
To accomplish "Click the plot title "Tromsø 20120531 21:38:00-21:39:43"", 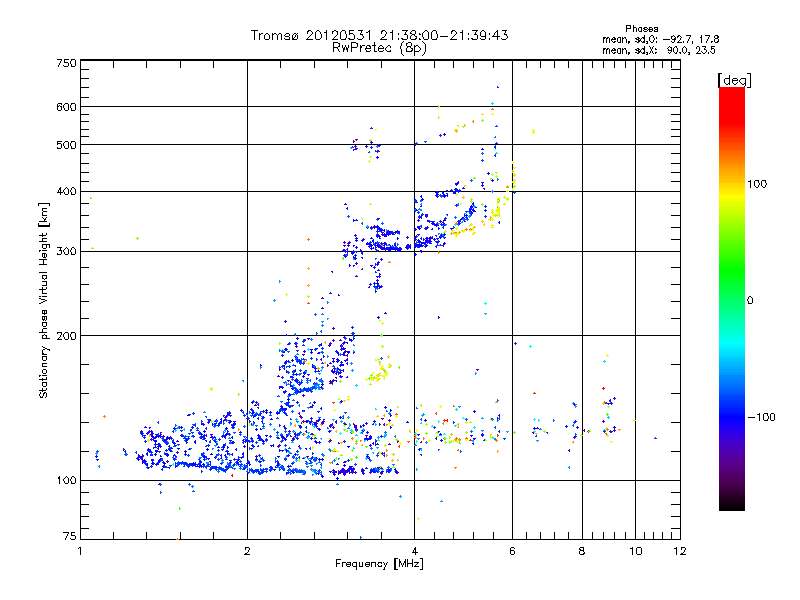I will [379, 35].
